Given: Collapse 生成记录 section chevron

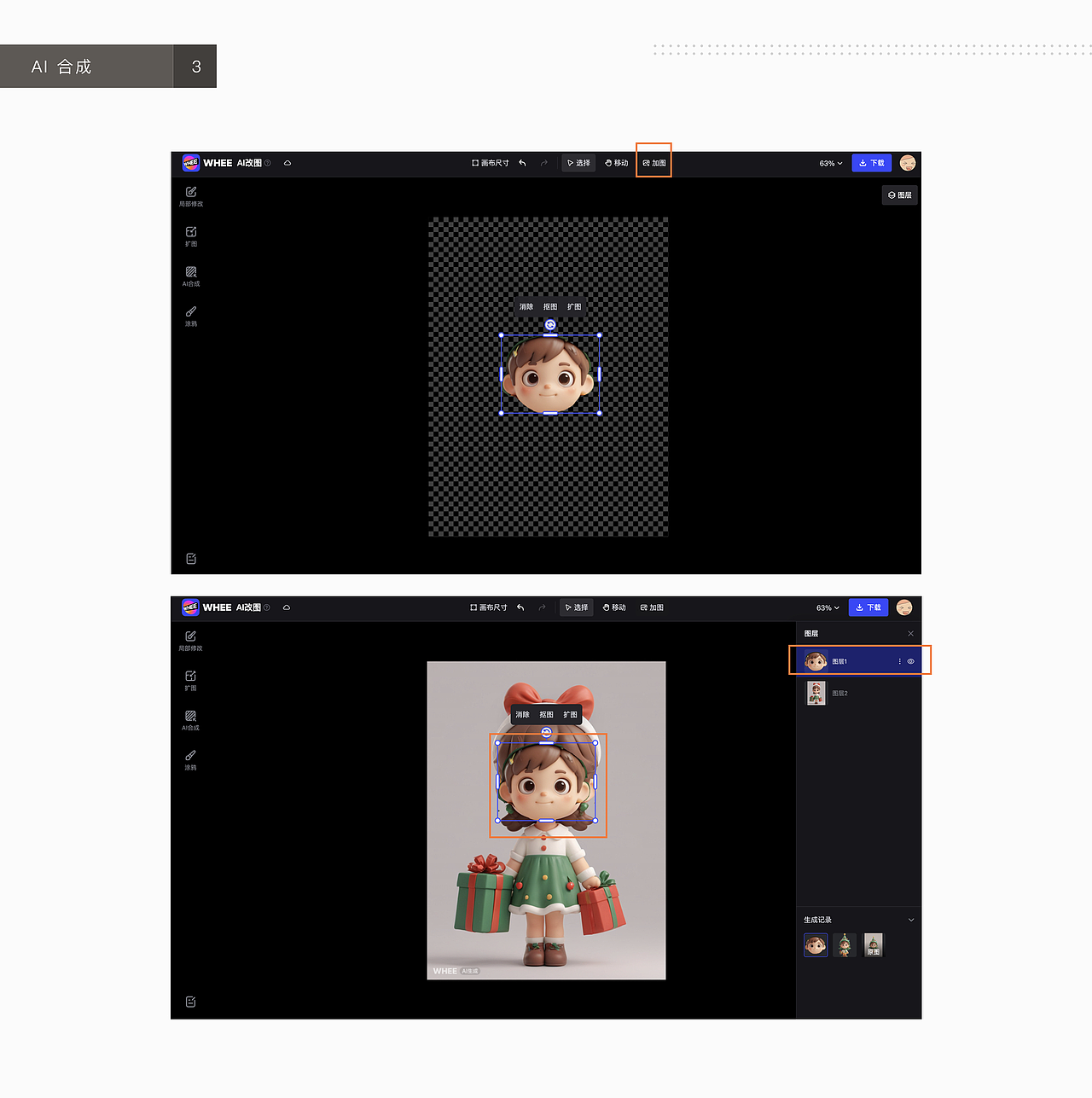Looking at the screenshot, I should (x=910, y=920).
